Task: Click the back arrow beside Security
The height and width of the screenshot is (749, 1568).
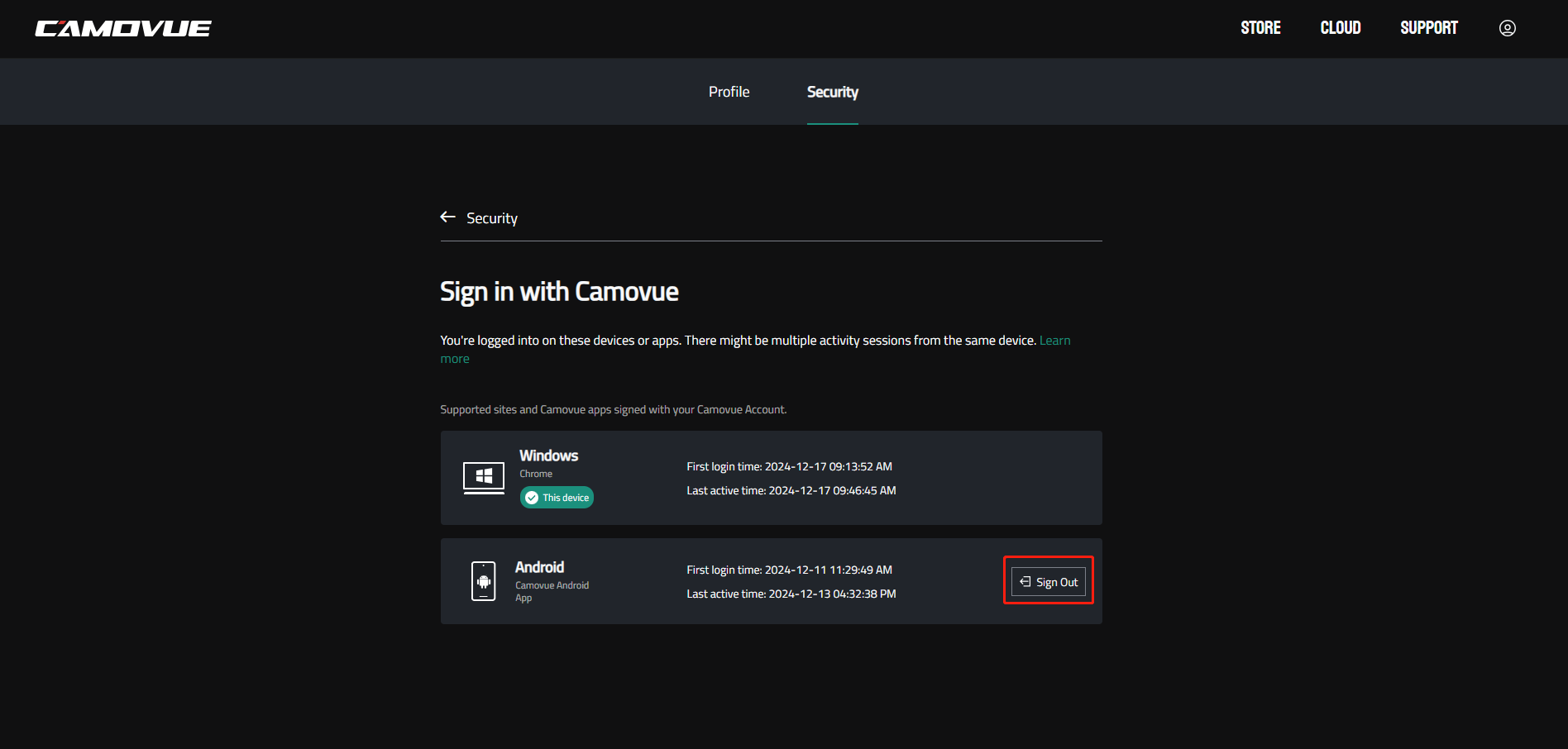Action: [x=448, y=217]
